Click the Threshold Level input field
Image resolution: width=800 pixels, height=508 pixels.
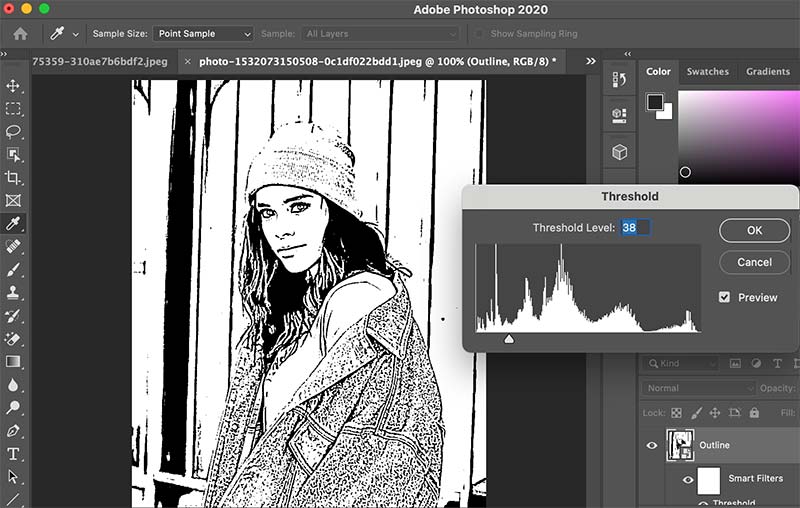click(635, 227)
